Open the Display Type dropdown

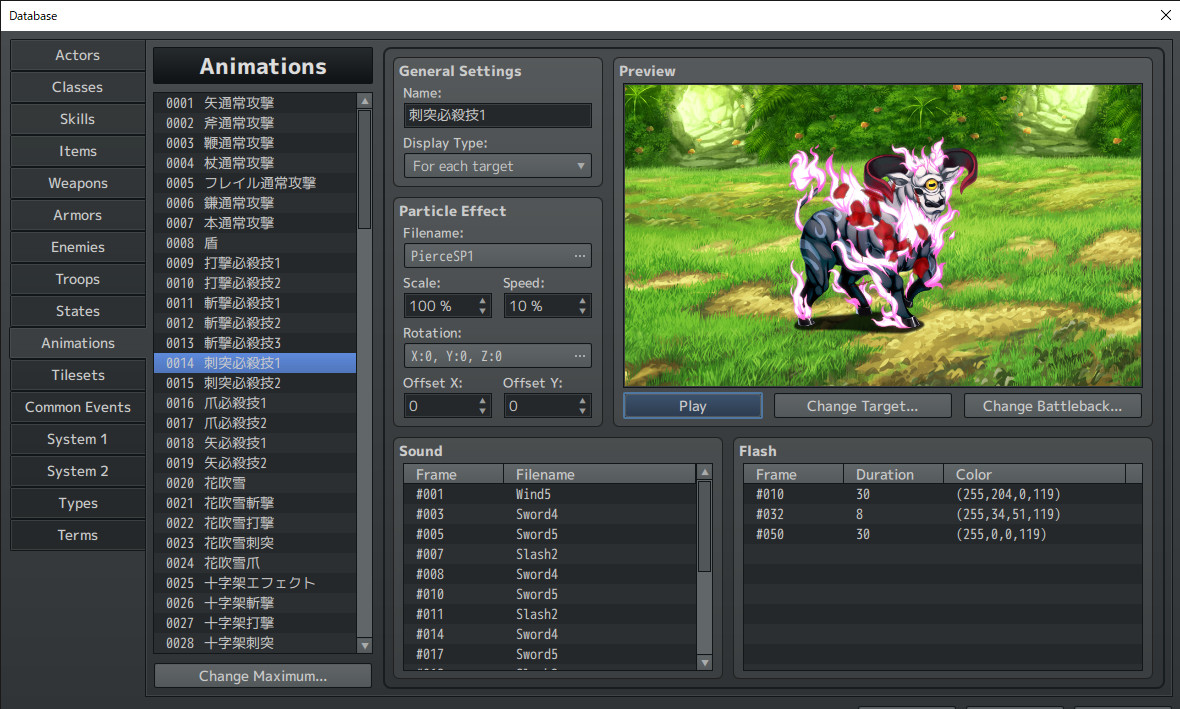coord(497,166)
